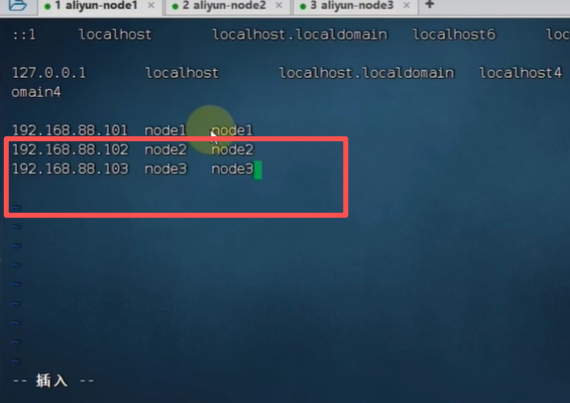570x403 pixels.
Task: Click the green status dot on aliyun-node3 tab
Action: pos(302,7)
